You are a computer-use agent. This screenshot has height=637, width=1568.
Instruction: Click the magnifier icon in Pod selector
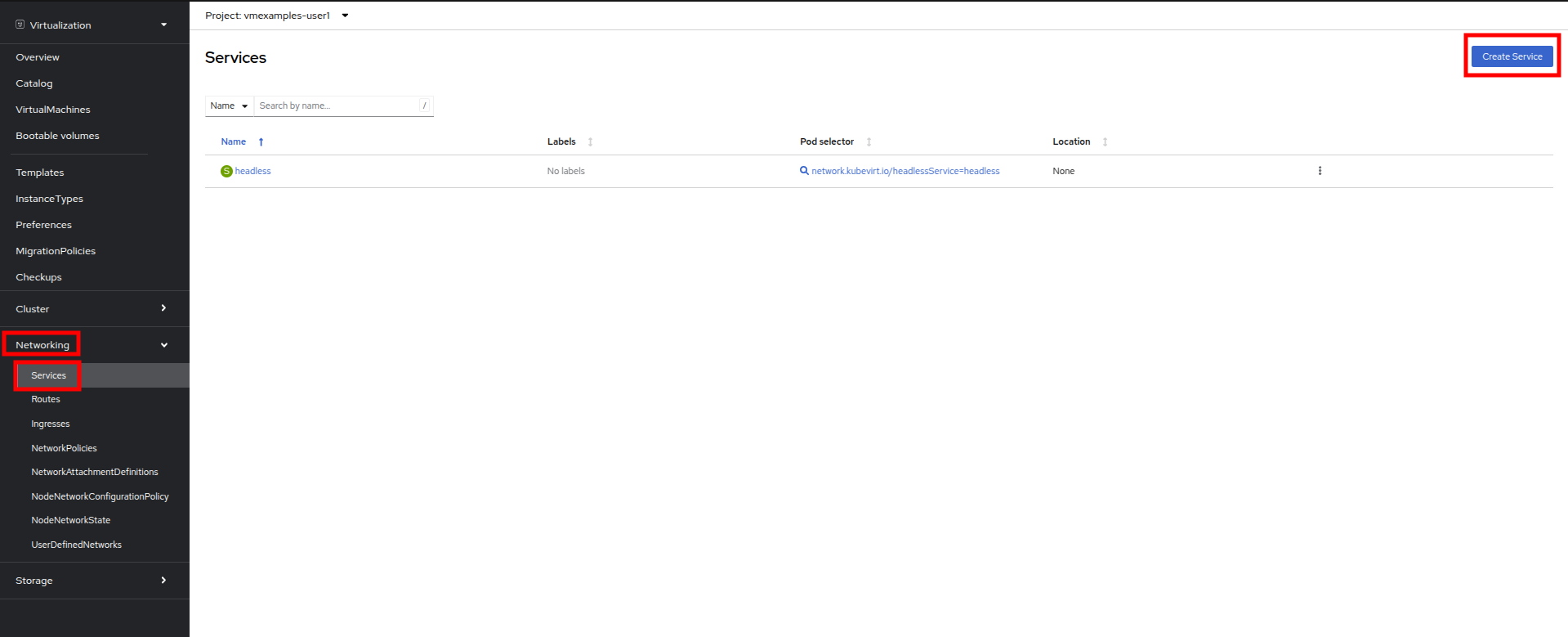pyautogui.click(x=804, y=171)
